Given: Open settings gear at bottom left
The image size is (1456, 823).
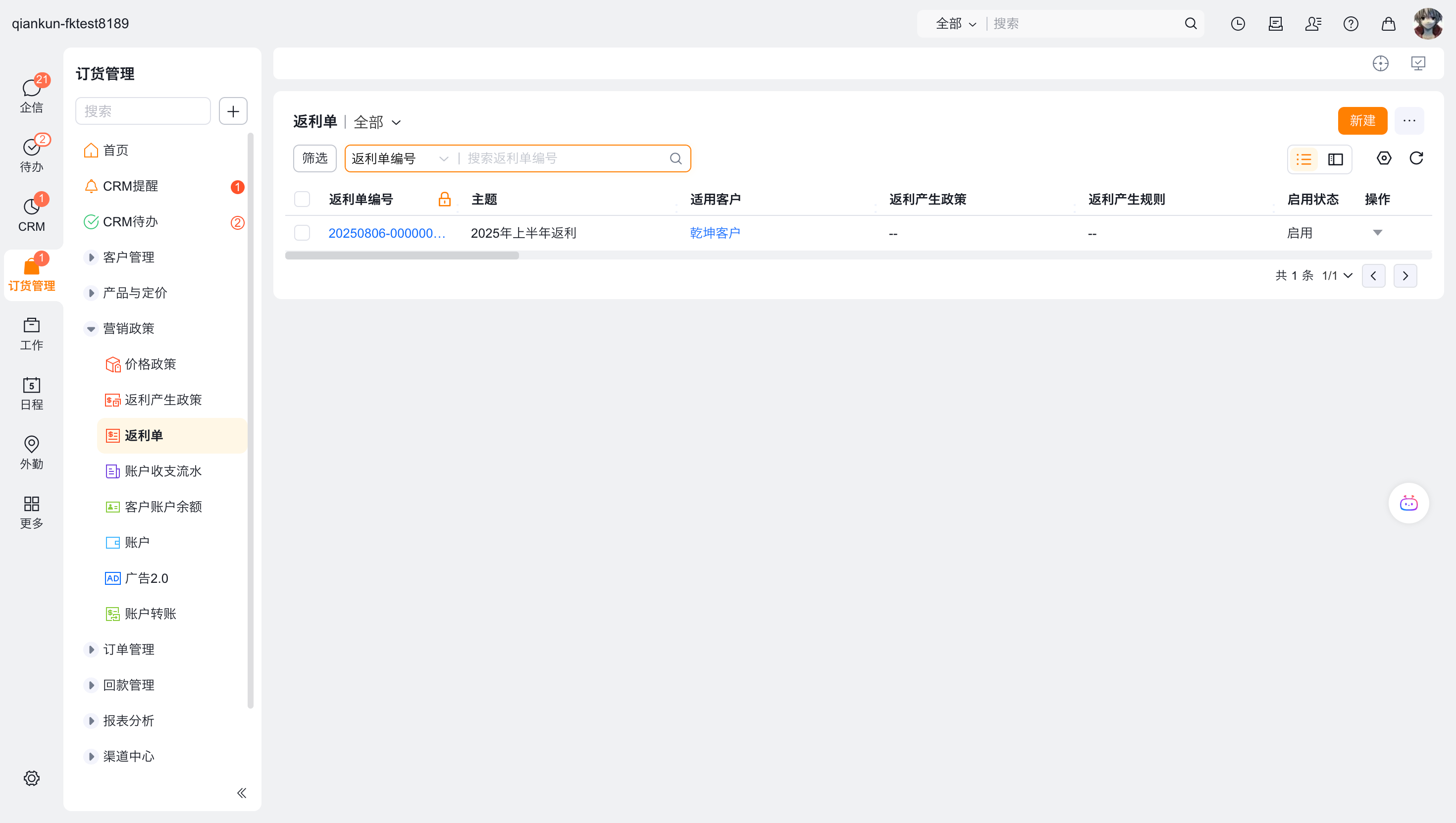Looking at the screenshot, I should pyautogui.click(x=32, y=778).
